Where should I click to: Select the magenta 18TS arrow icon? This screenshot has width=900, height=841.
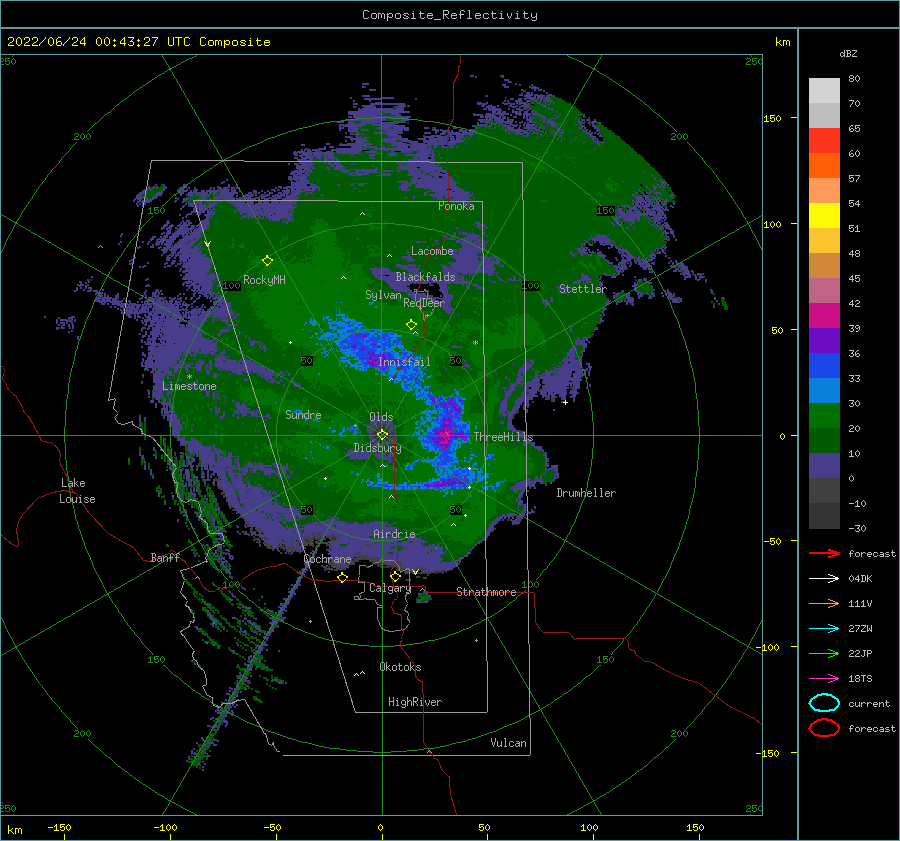[824, 679]
